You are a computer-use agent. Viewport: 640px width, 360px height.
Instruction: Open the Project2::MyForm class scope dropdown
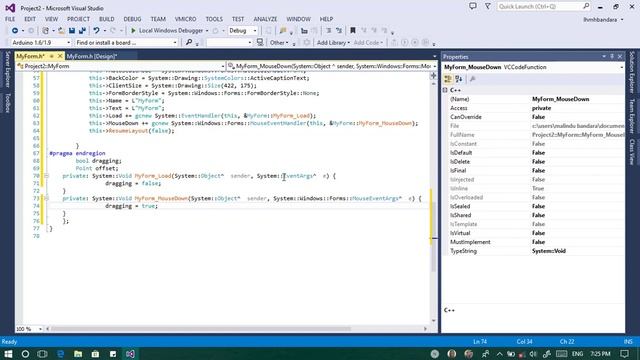point(121,66)
